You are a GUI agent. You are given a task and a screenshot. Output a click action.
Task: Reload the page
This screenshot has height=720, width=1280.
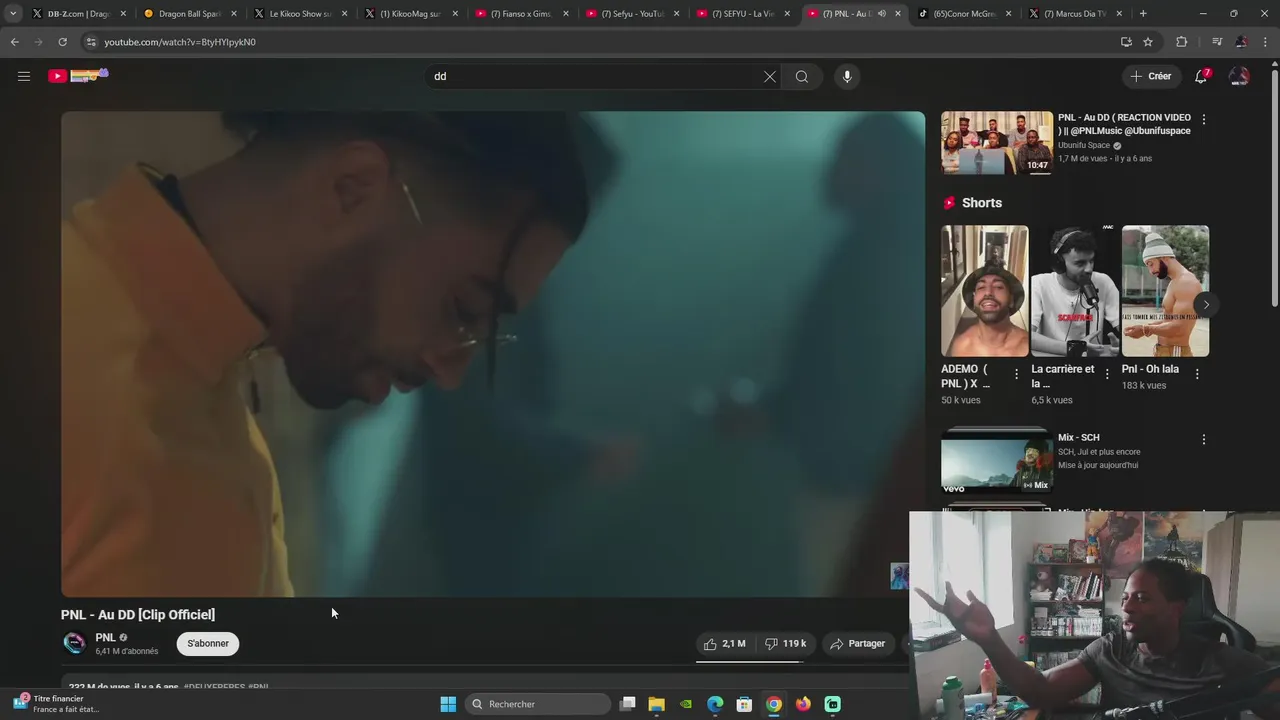(x=62, y=42)
